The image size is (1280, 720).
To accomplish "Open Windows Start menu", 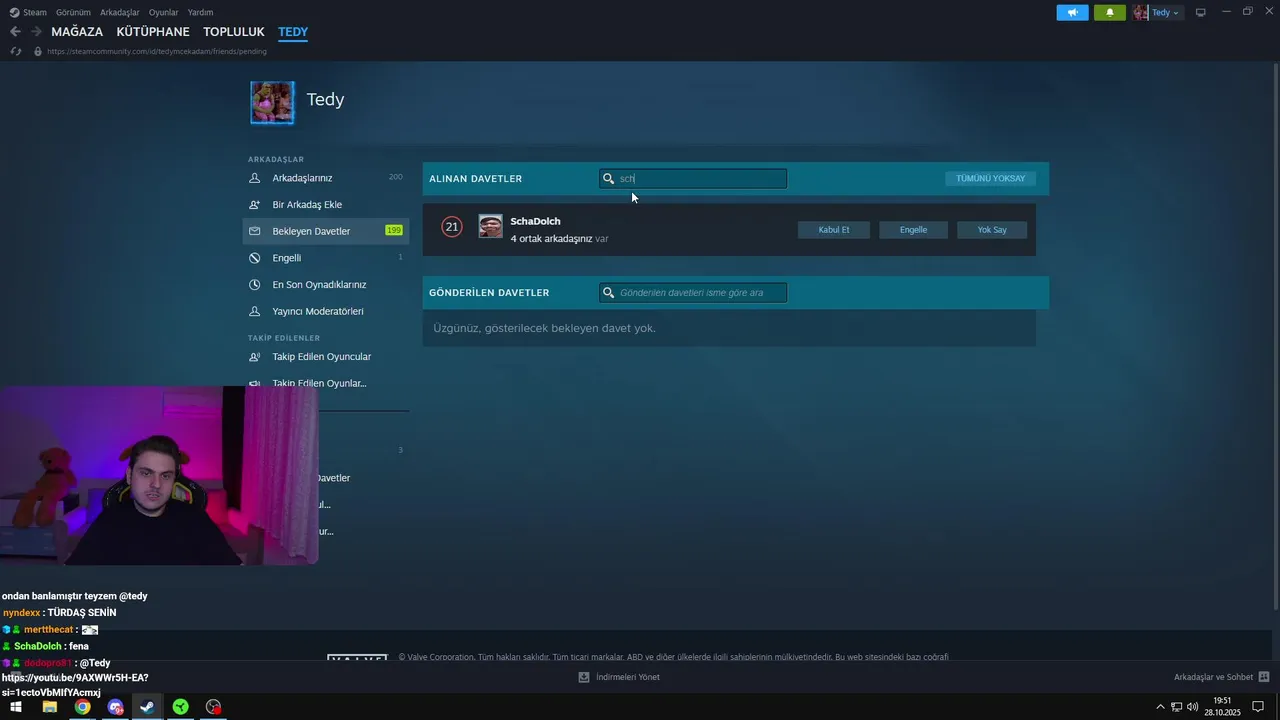I will pos(16,707).
